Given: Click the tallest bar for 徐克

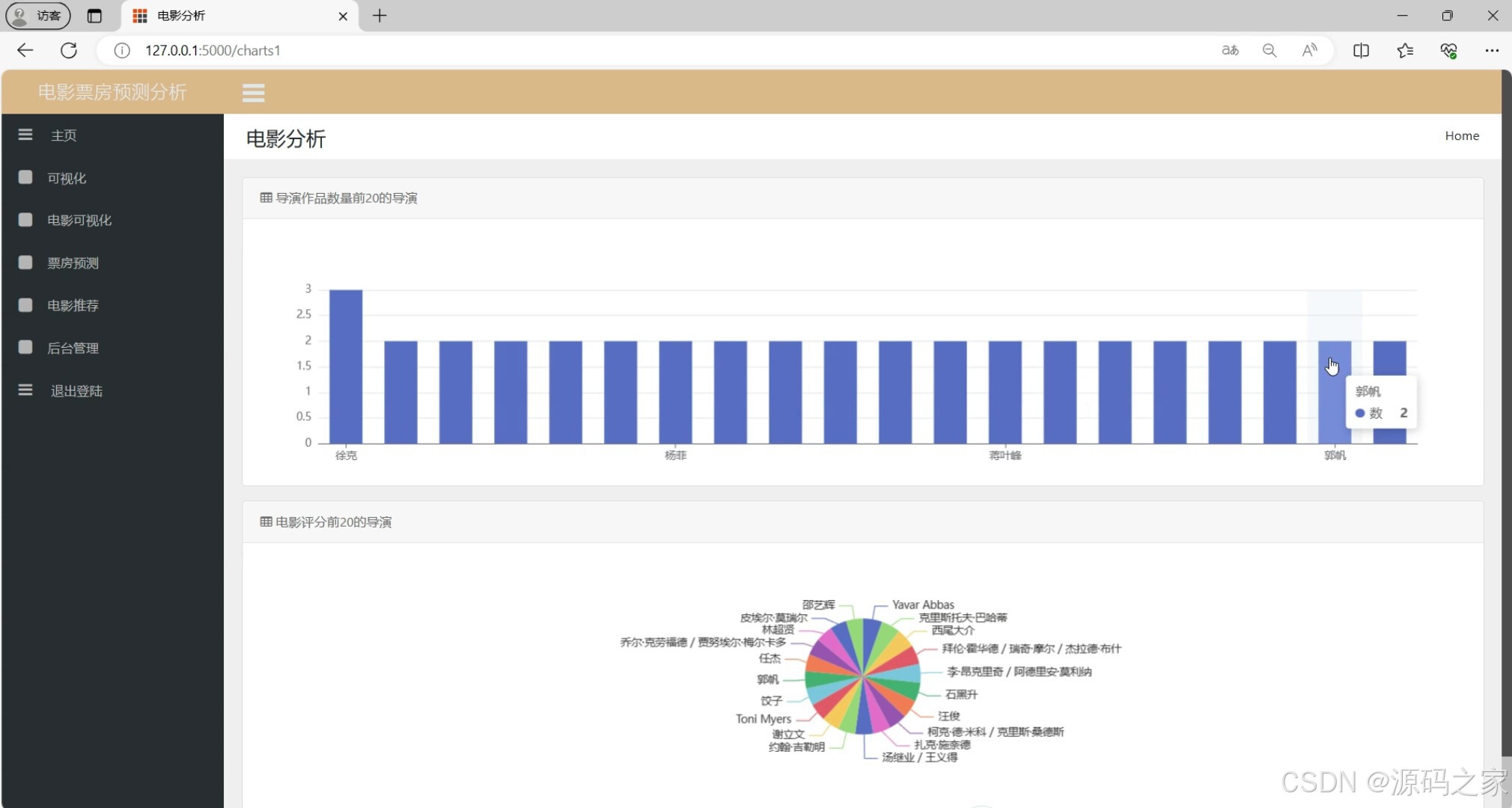Looking at the screenshot, I should [x=346, y=367].
